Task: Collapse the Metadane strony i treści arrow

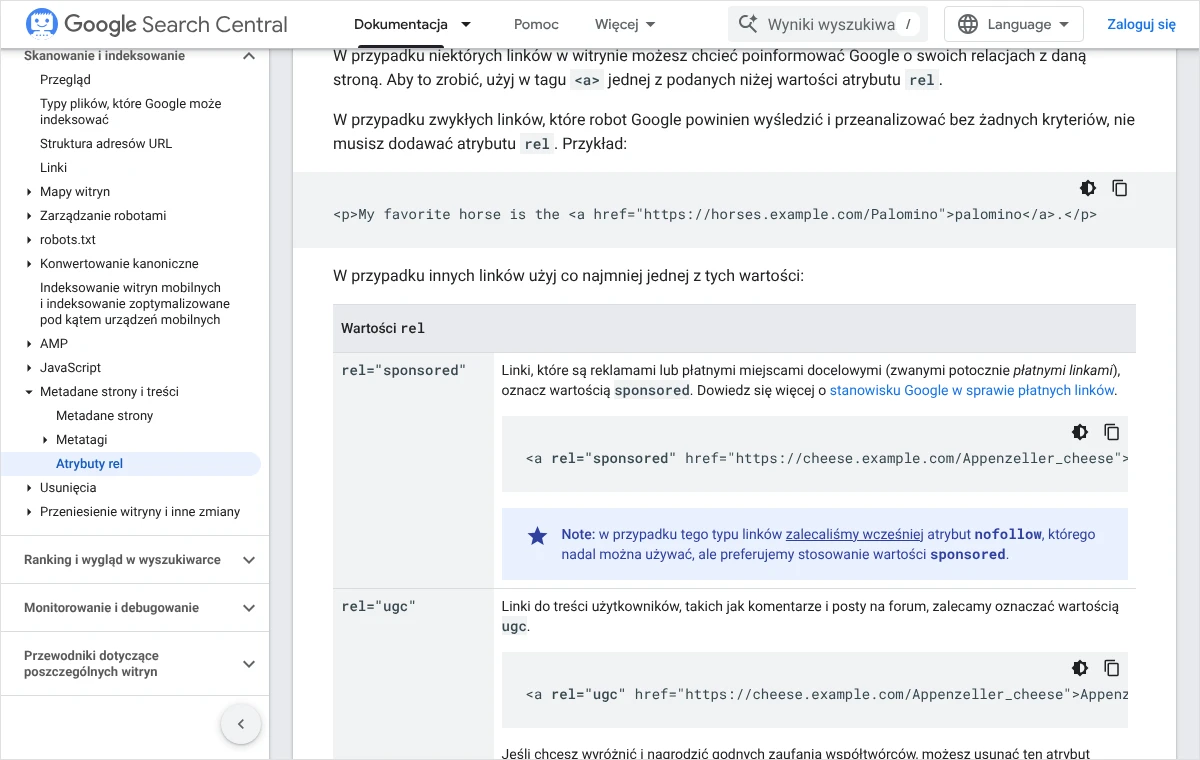Action: coord(29,392)
